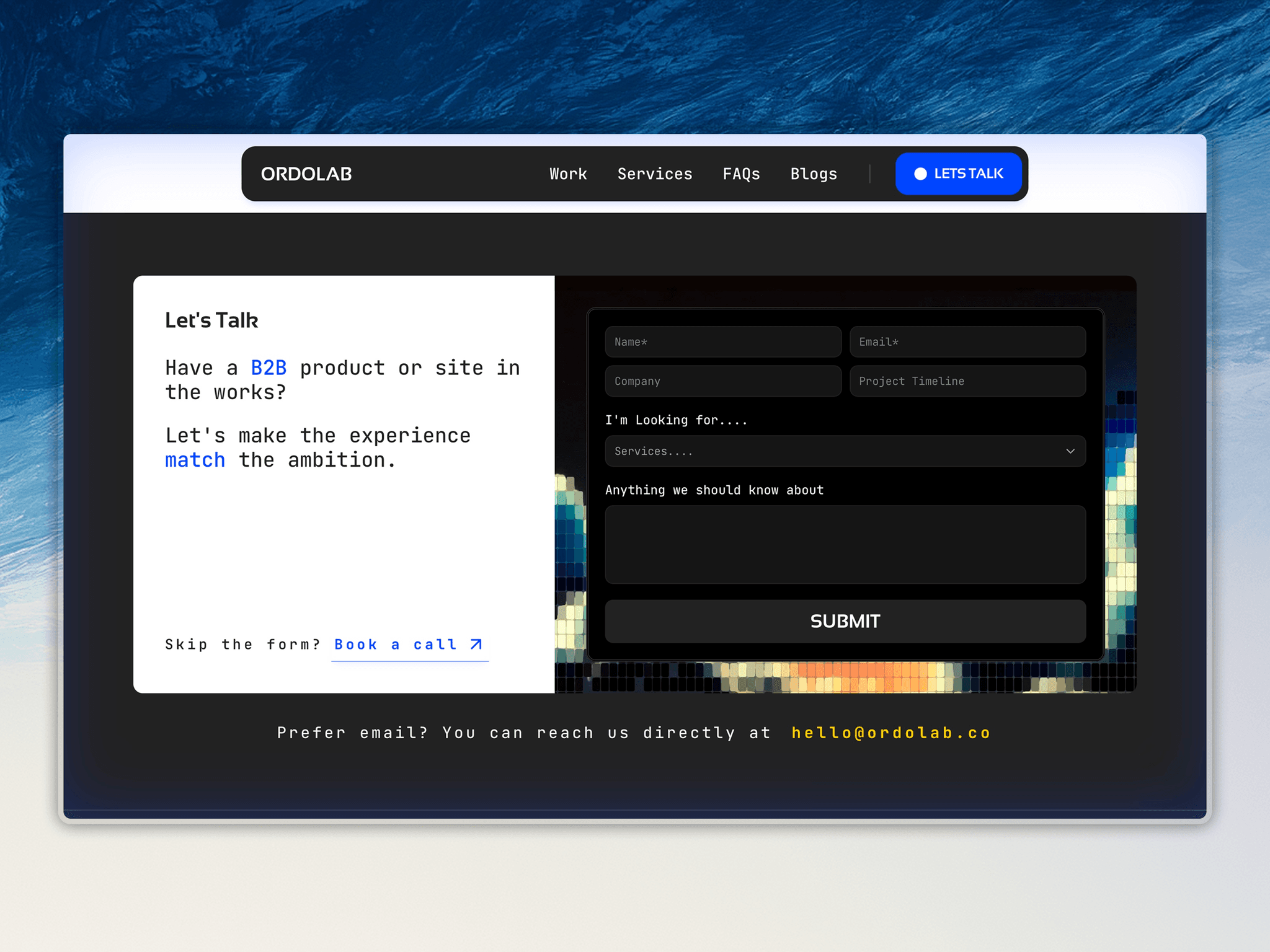Image resolution: width=1270 pixels, height=952 pixels.
Task: Follow the Book a call link
Action: pos(409,645)
